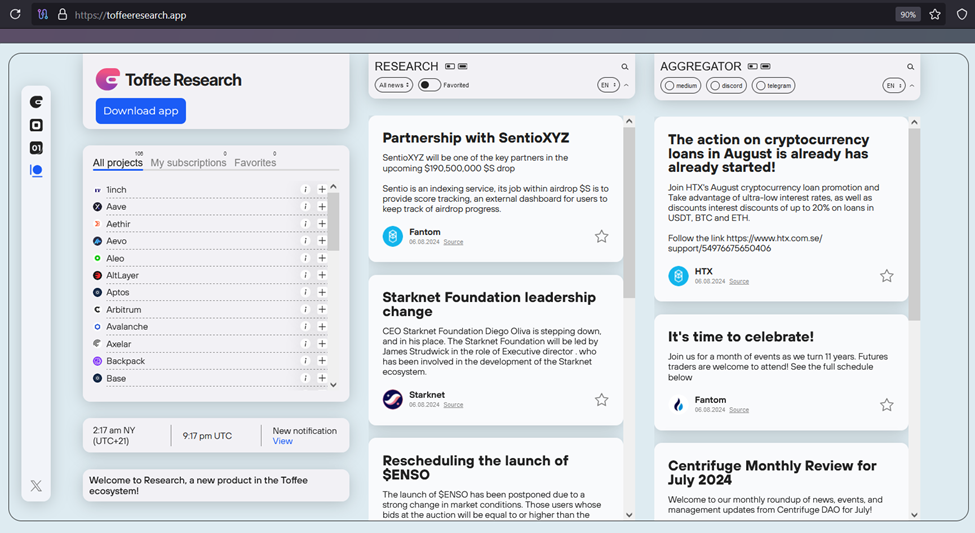The image size is (975, 533).
Task: Search in the Aggregator panel
Action: [910, 67]
